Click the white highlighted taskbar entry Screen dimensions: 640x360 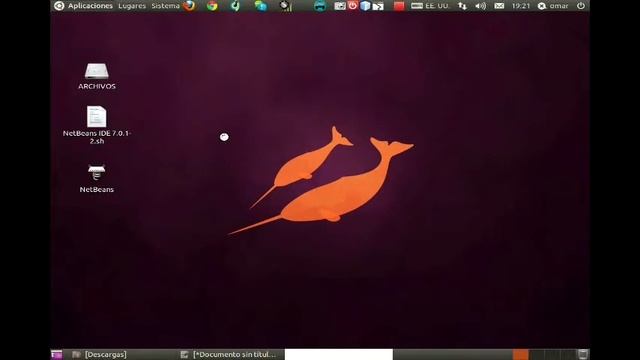tap(339, 354)
